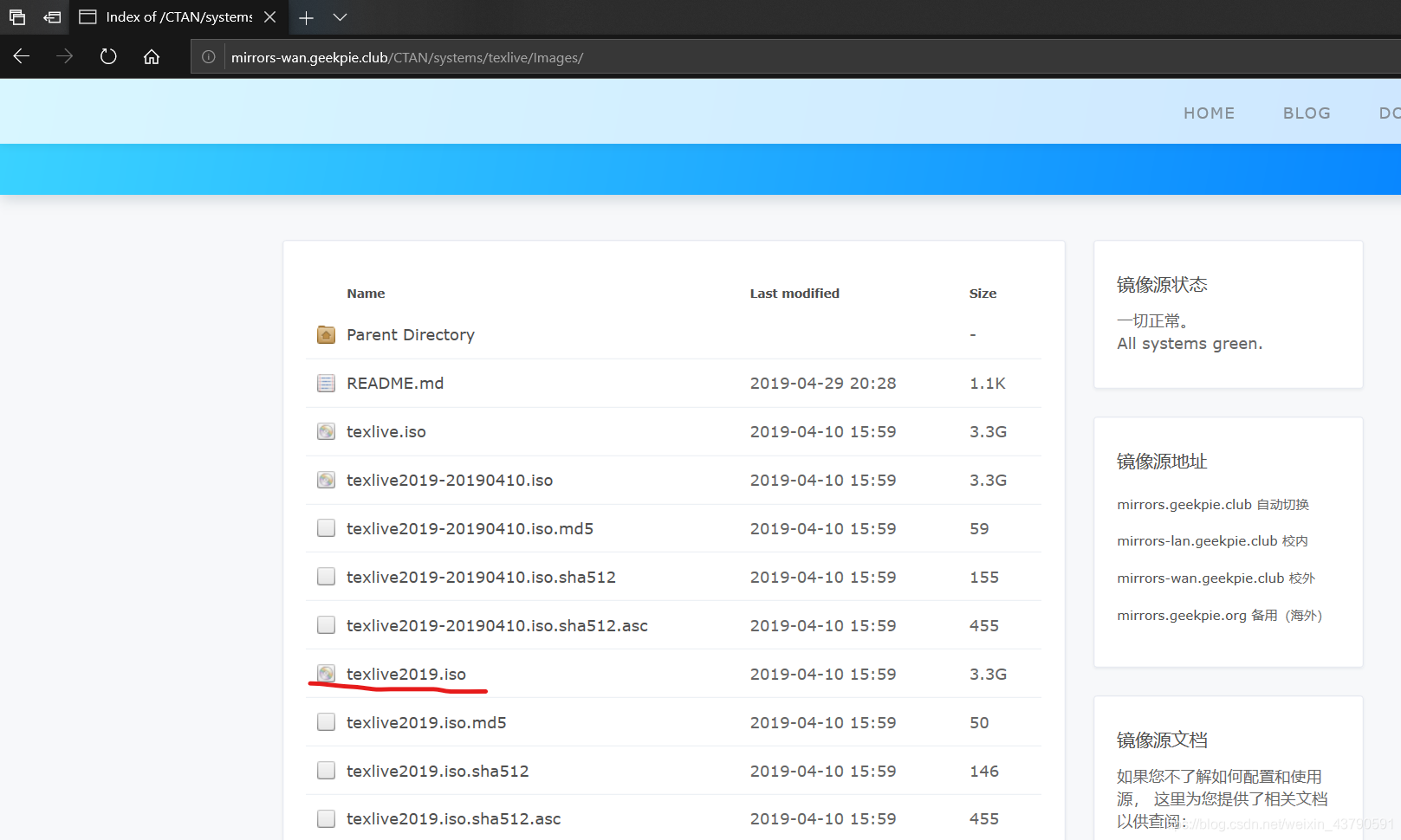Click 镜像源文档 heading
The width and height of the screenshot is (1401, 840).
click(x=1162, y=740)
